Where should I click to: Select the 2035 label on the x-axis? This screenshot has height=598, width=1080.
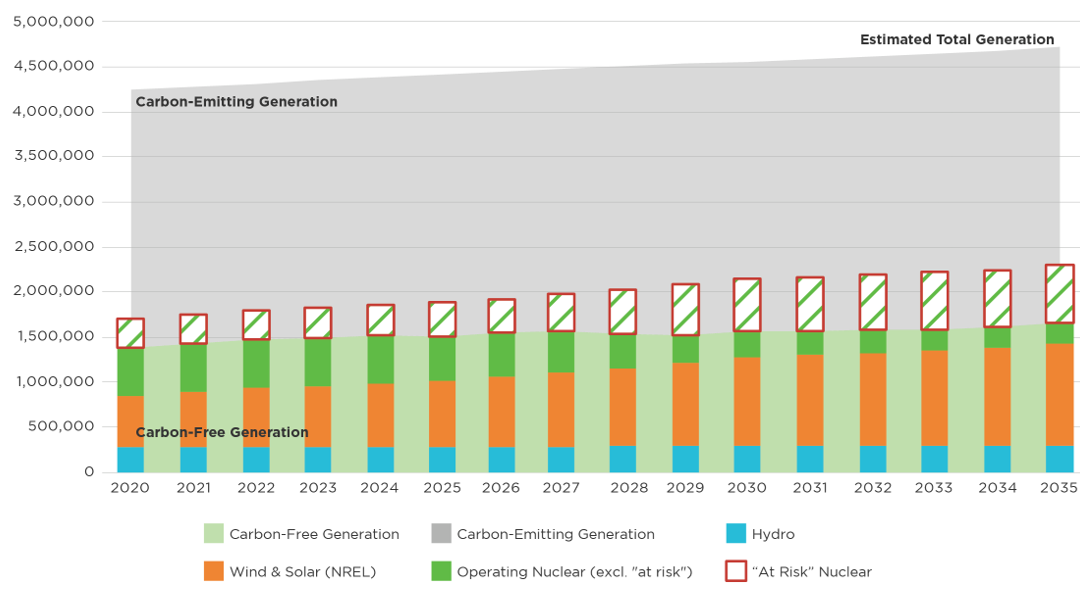pos(1058,488)
